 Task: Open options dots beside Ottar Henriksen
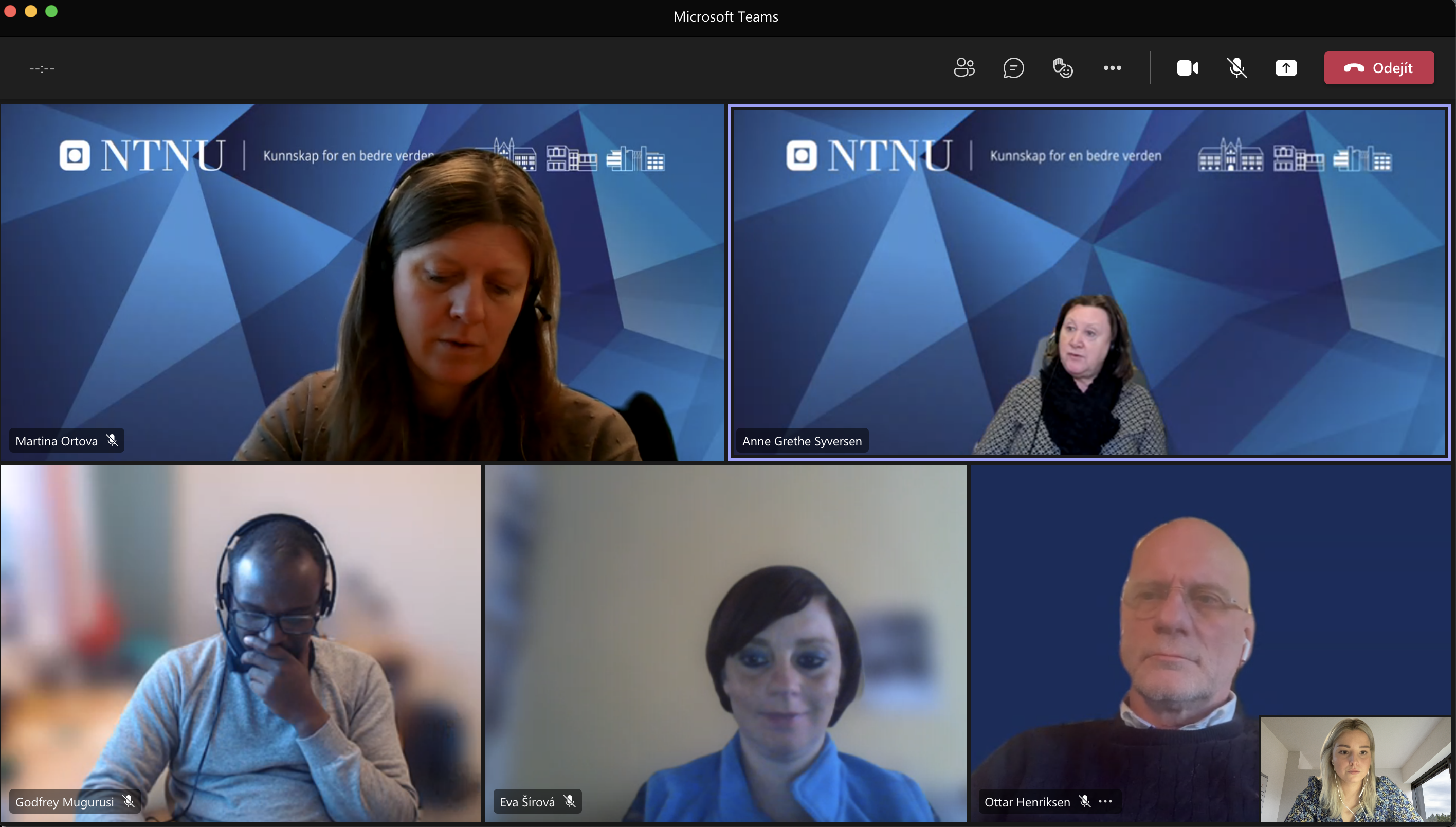(1105, 801)
